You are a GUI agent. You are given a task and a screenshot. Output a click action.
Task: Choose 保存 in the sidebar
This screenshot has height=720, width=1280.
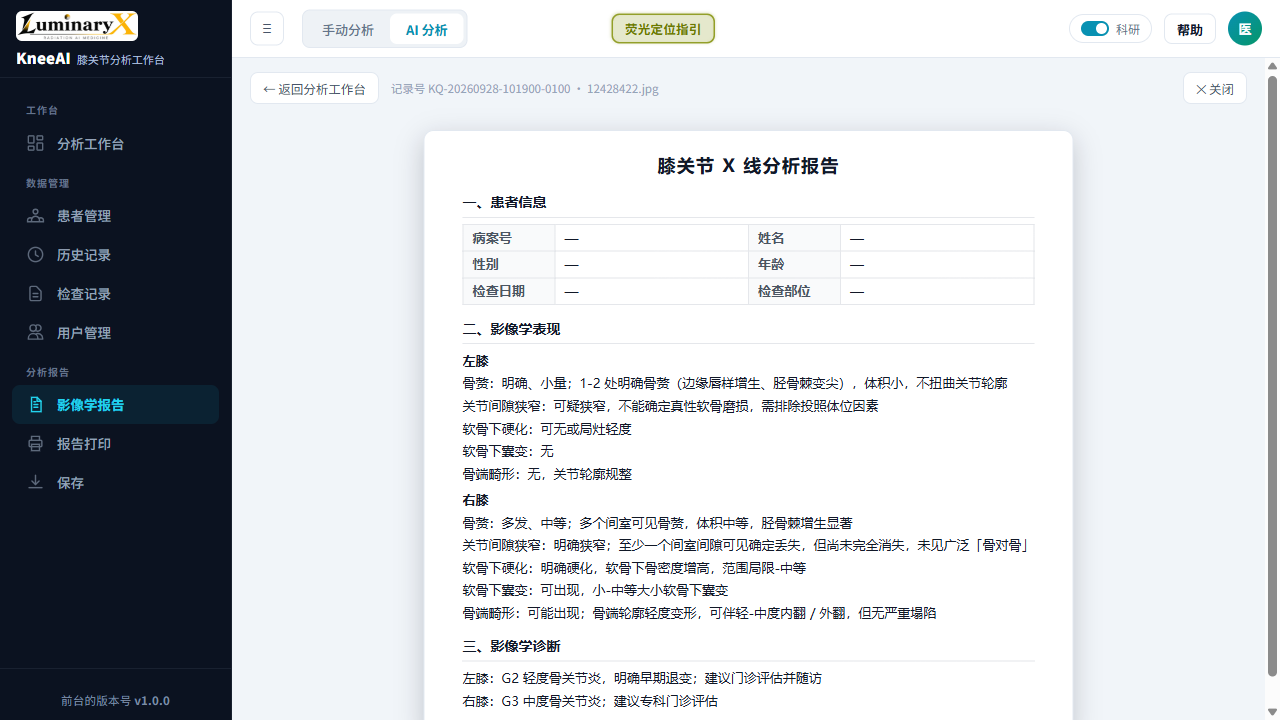coord(116,483)
